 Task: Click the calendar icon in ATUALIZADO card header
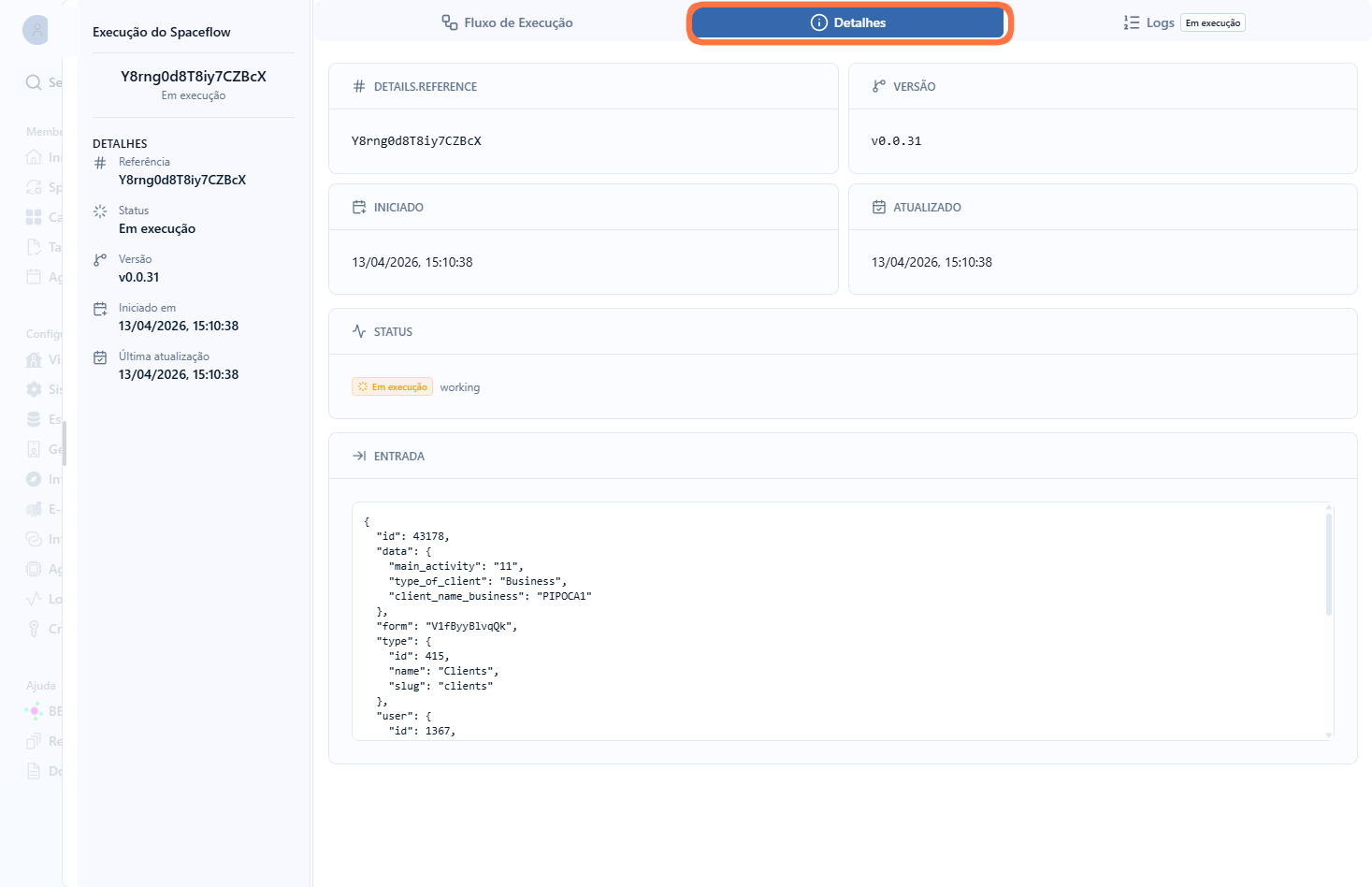coord(878,207)
